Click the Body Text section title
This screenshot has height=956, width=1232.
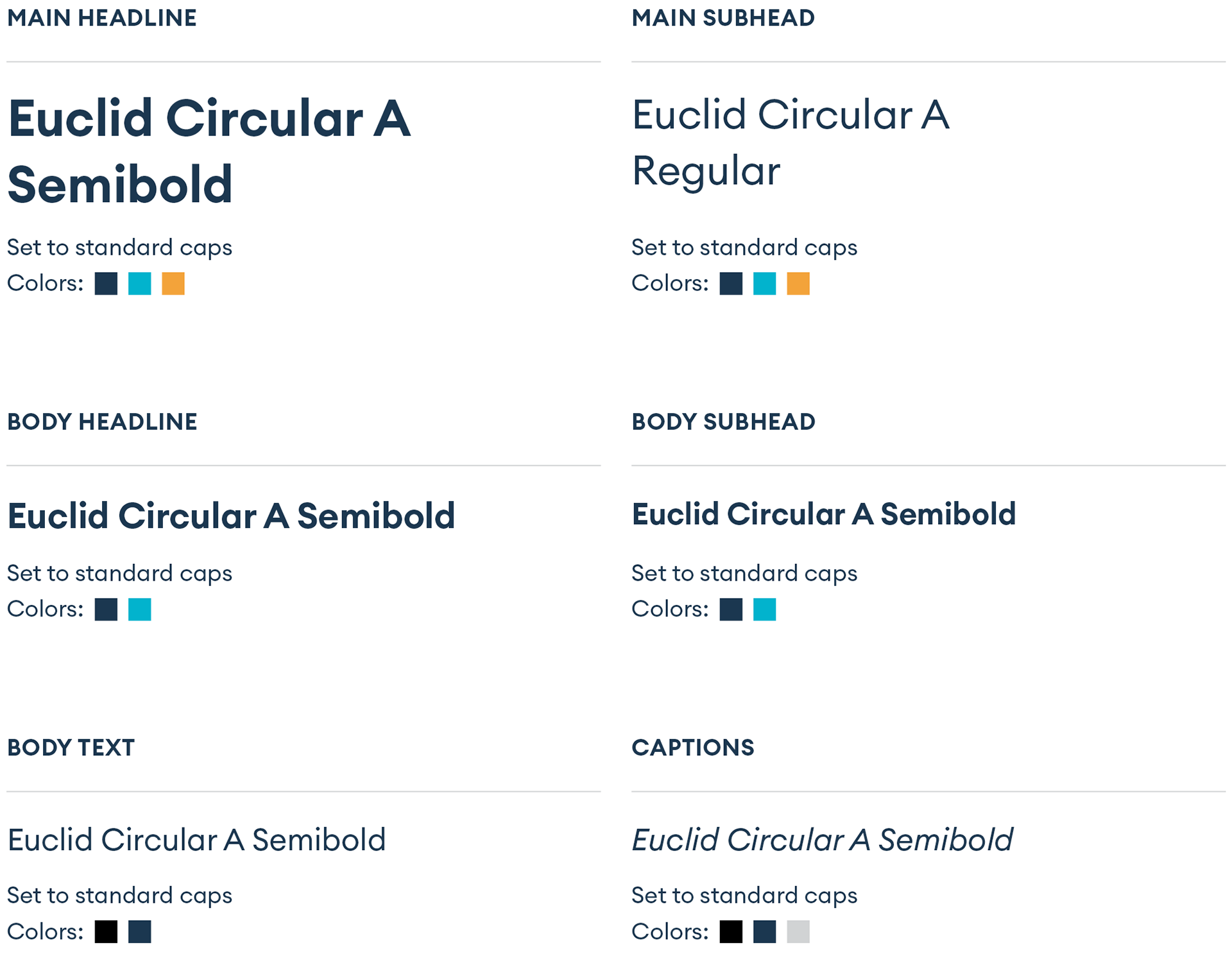coord(71,747)
